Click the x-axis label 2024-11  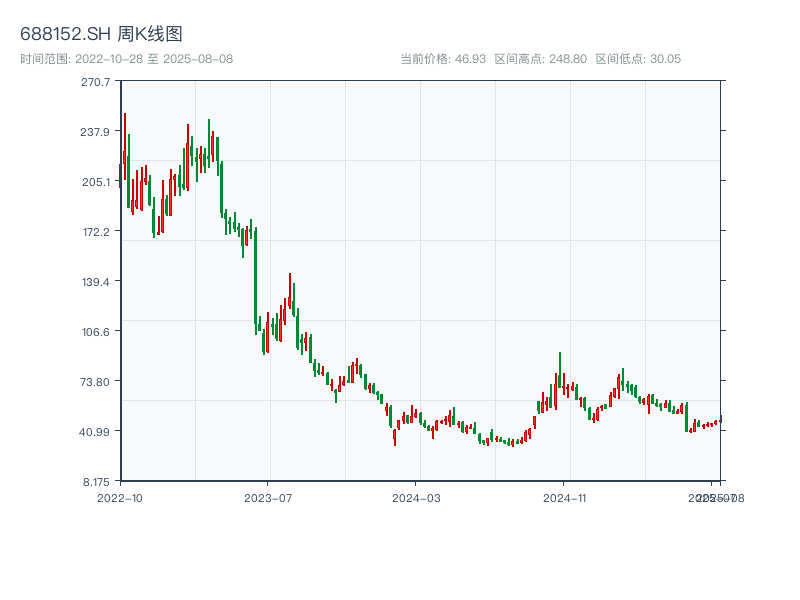click(x=564, y=498)
